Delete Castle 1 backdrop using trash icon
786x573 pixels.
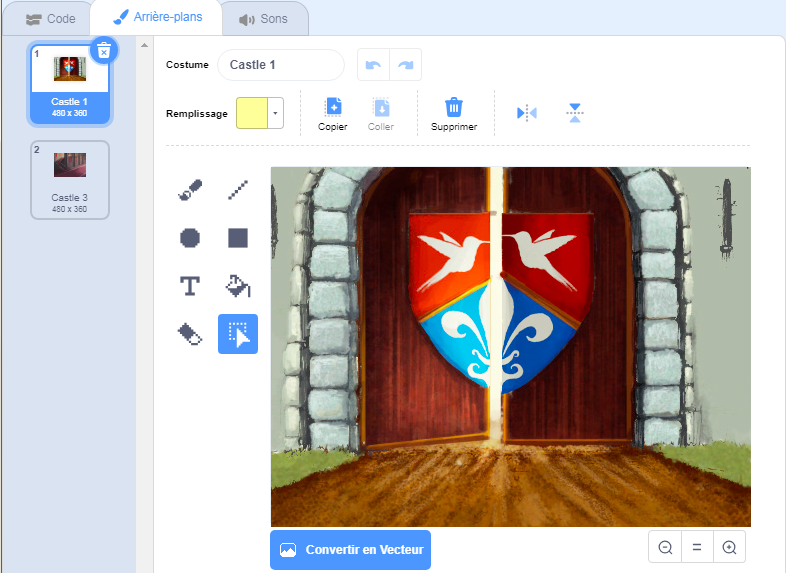[103, 50]
